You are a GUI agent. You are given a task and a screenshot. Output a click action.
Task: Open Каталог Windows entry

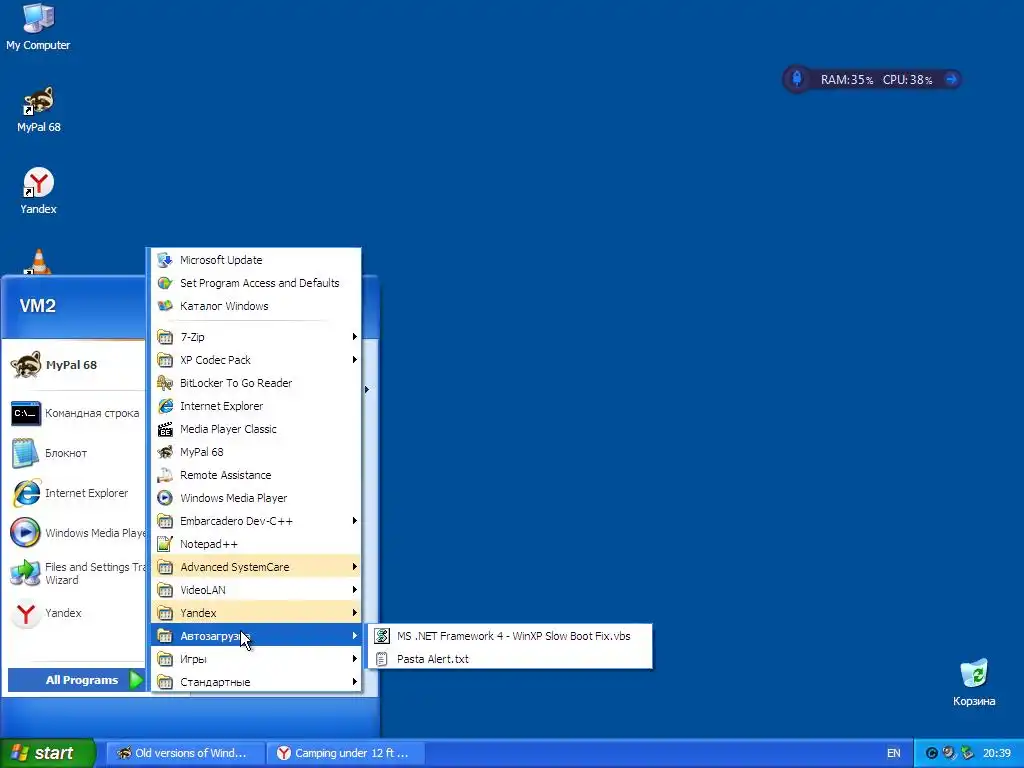click(256, 306)
